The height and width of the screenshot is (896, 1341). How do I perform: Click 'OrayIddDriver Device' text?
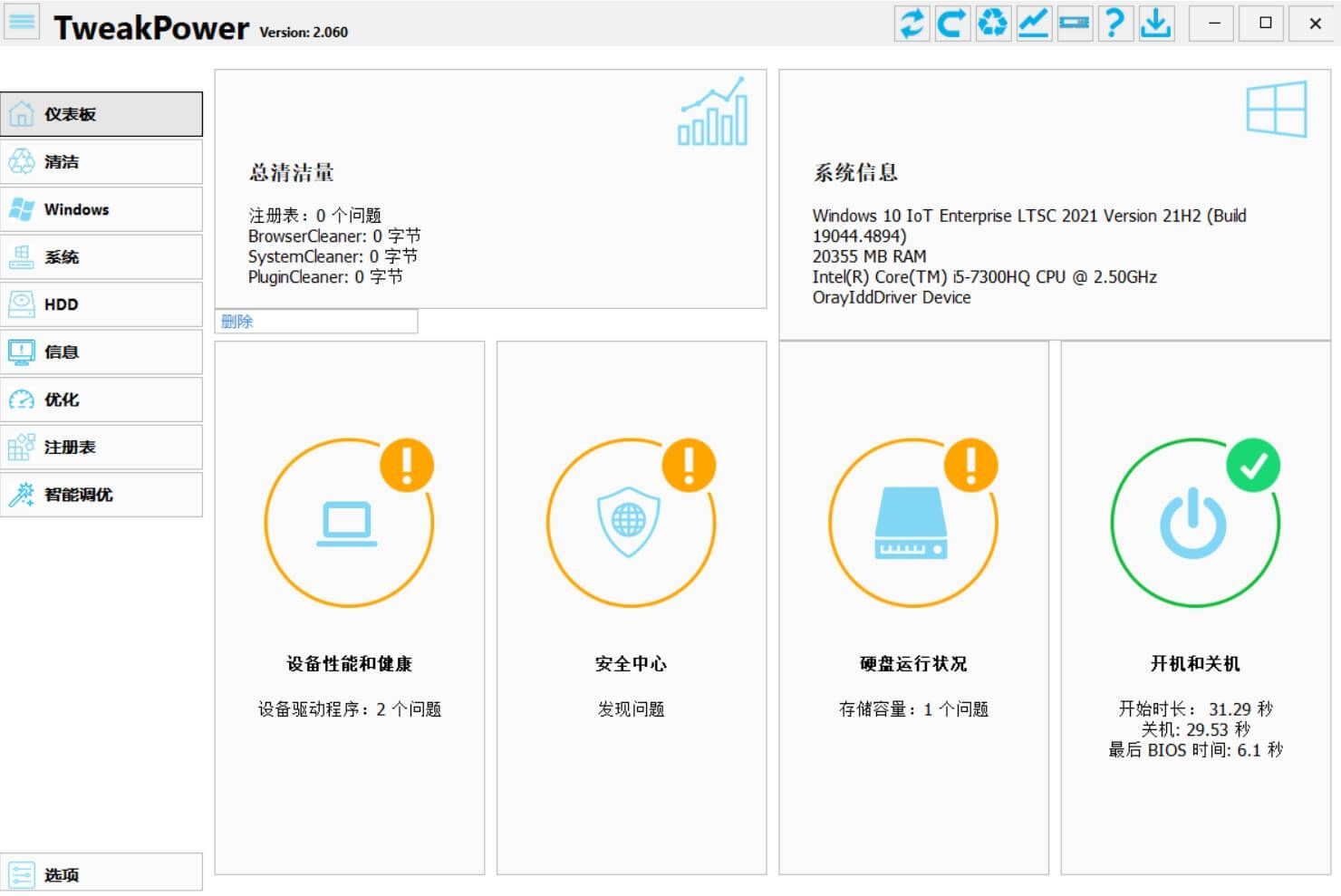(x=892, y=297)
